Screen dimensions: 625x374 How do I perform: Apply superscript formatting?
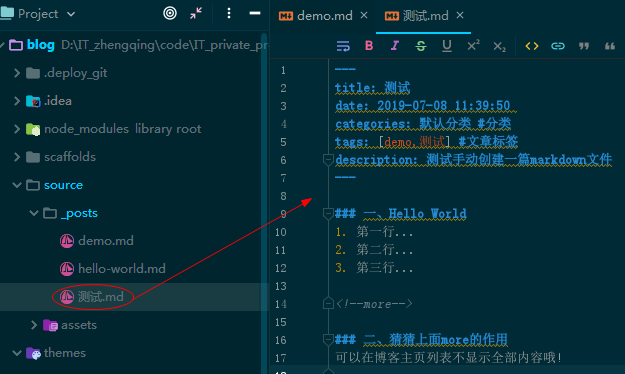coord(473,45)
